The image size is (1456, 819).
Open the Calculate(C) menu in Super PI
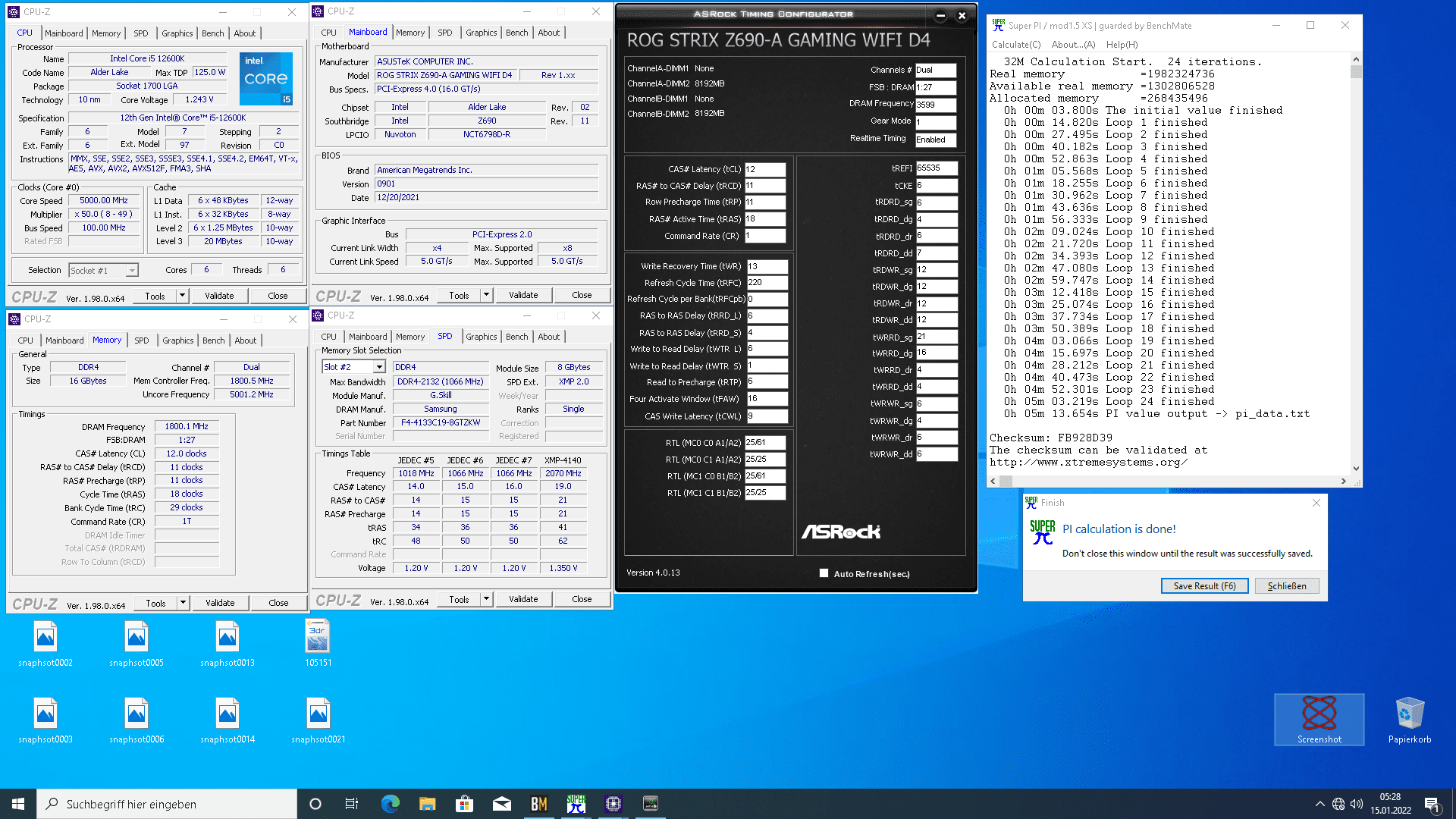click(1016, 45)
